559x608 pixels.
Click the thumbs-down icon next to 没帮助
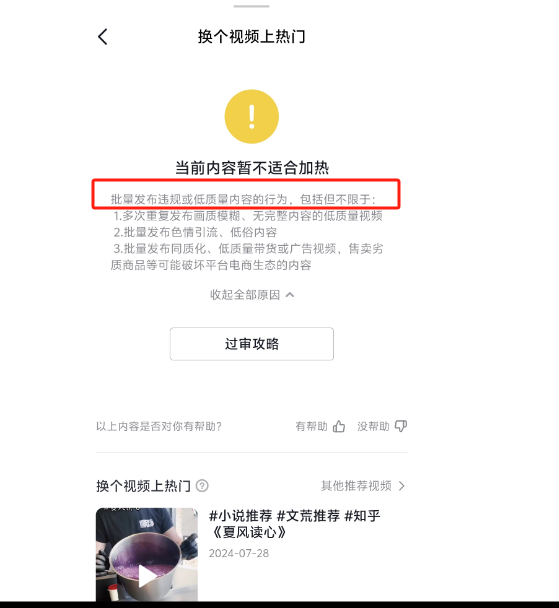400,426
